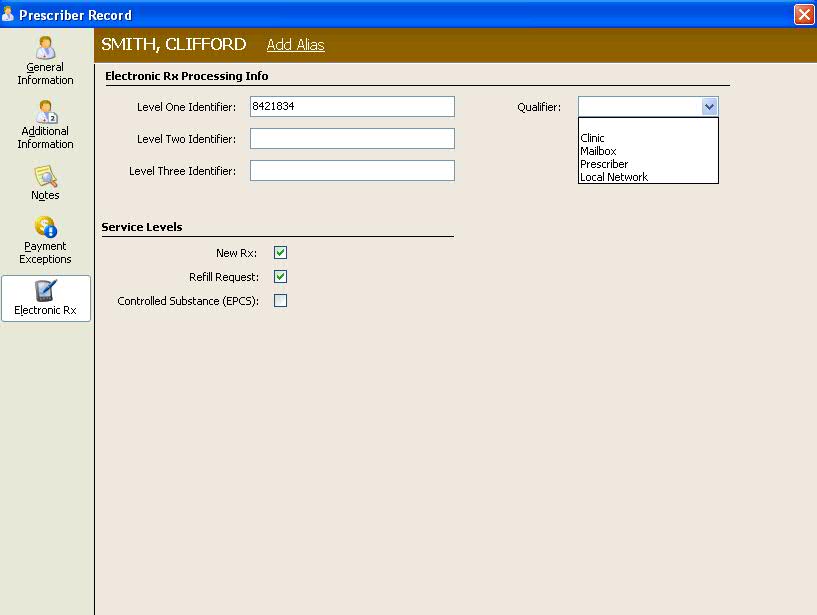817x615 pixels.
Task: Click the Prescriber Record title bar icon
Action: click(9, 15)
